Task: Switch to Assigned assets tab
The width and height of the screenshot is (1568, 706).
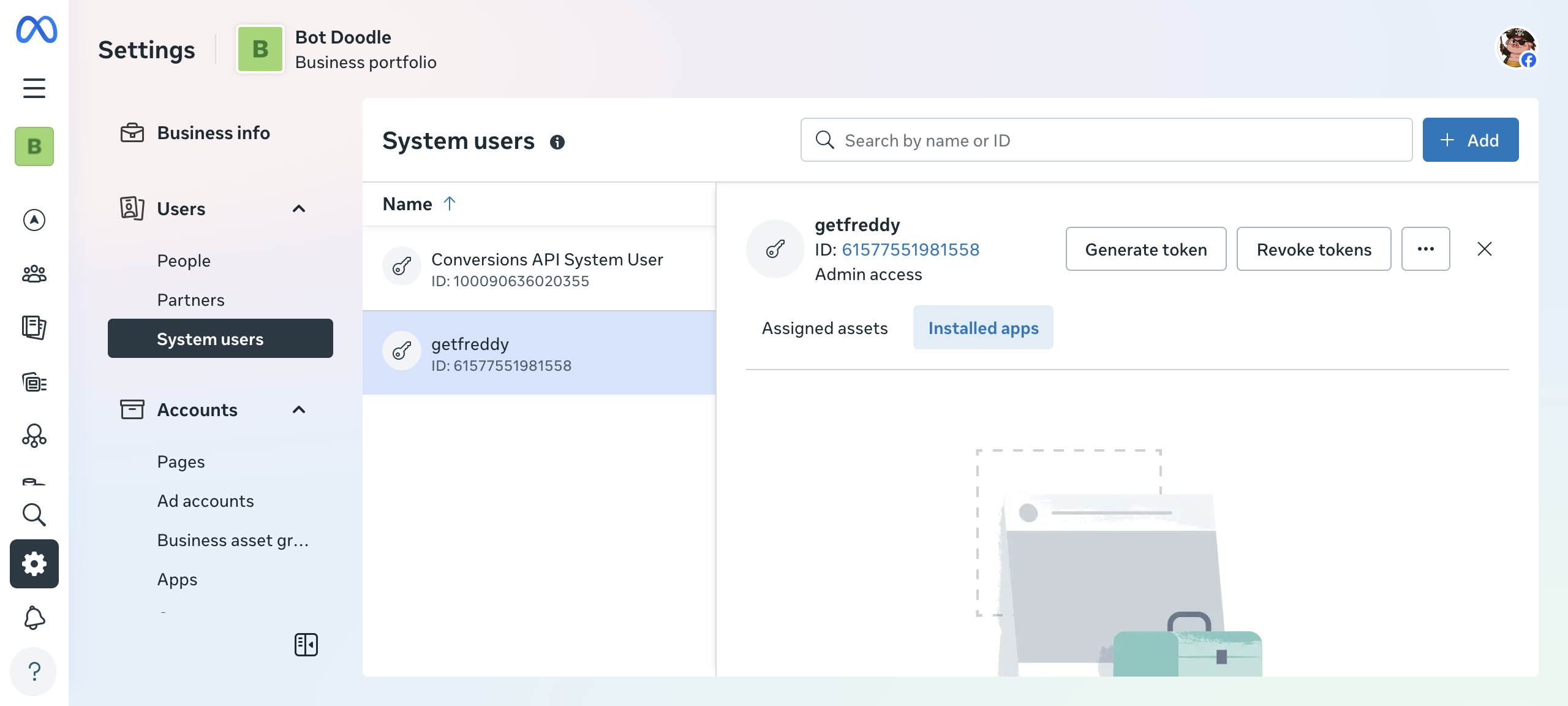Action: tap(824, 328)
